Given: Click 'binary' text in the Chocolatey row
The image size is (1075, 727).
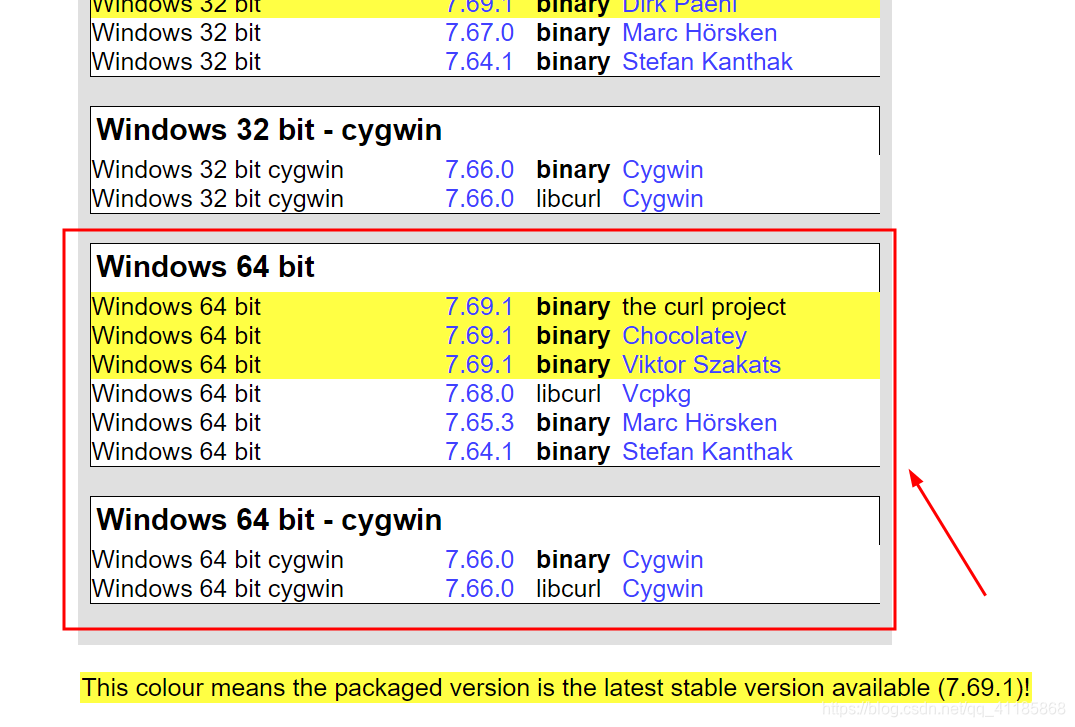Looking at the screenshot, I should tap(573, 335).
